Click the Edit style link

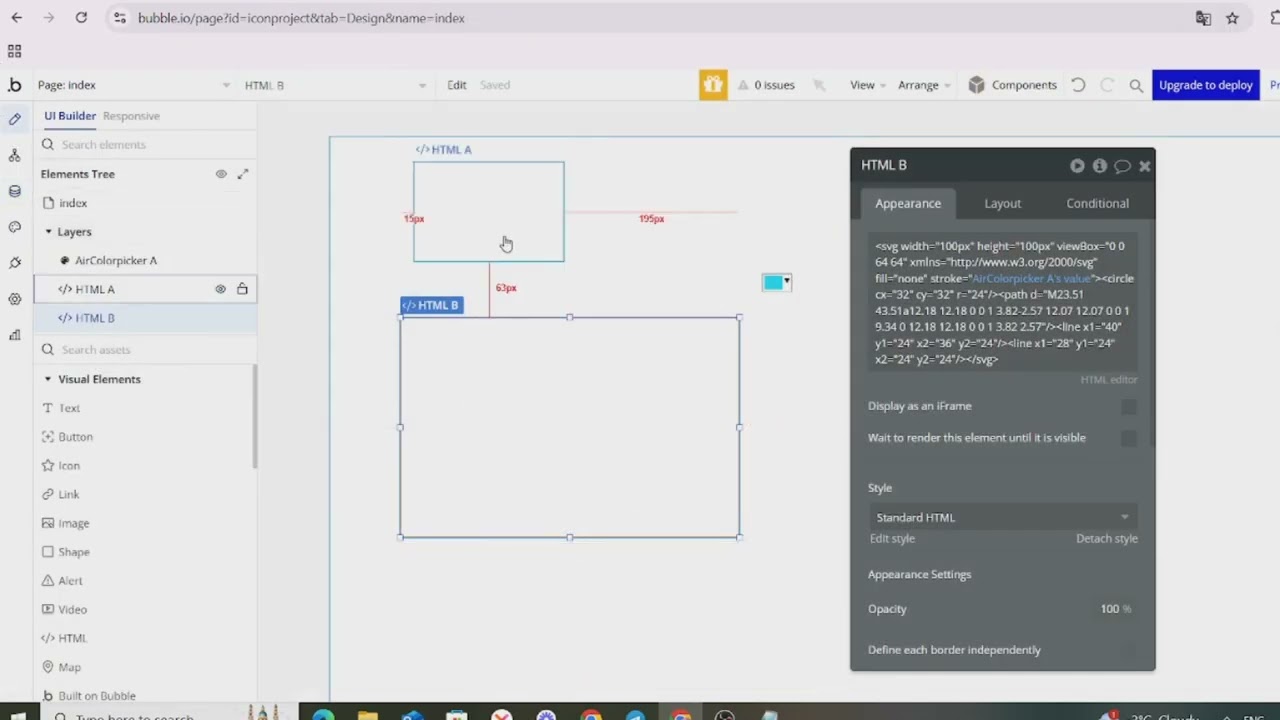click(x=892, y=538)
